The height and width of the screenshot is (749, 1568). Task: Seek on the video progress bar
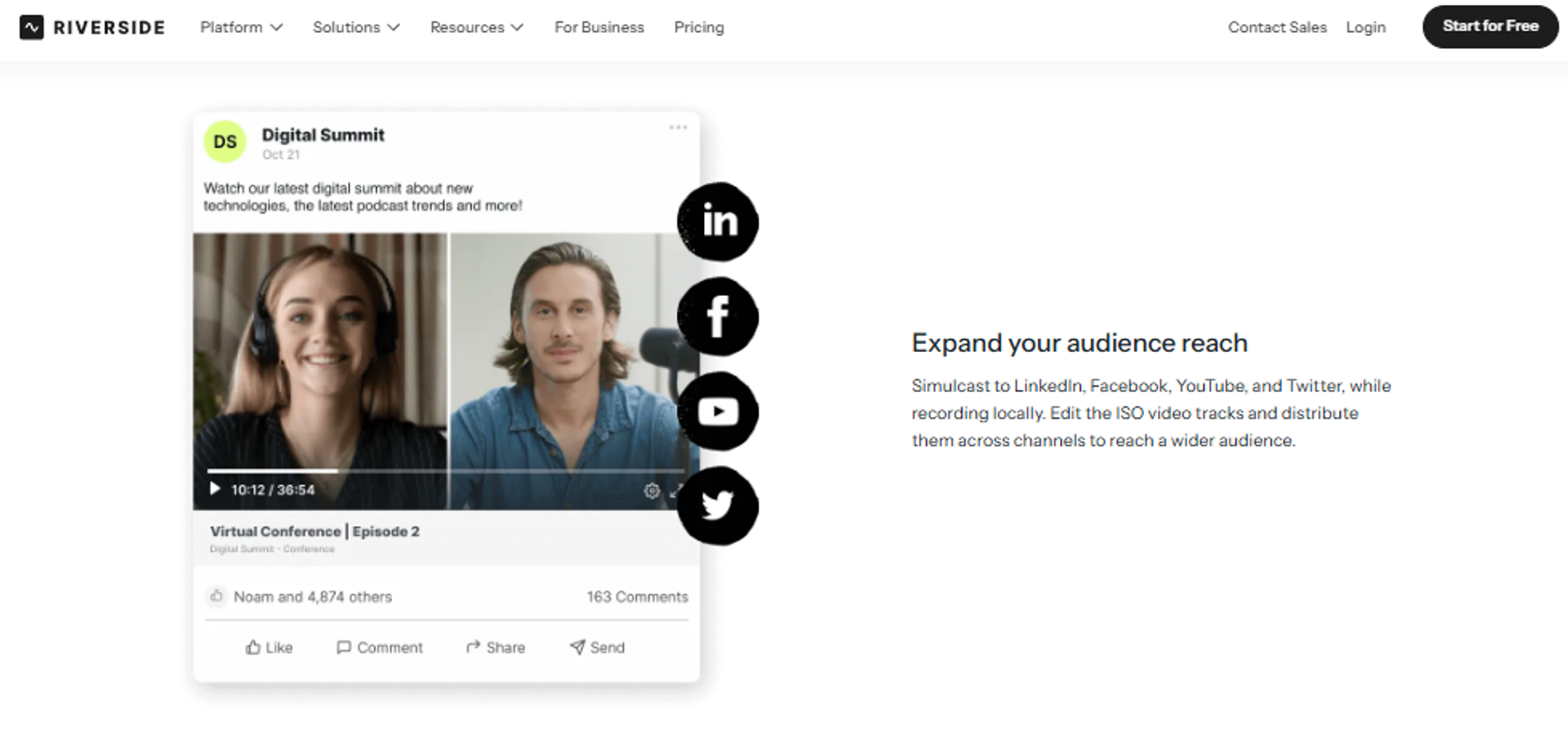coord(445,470)
